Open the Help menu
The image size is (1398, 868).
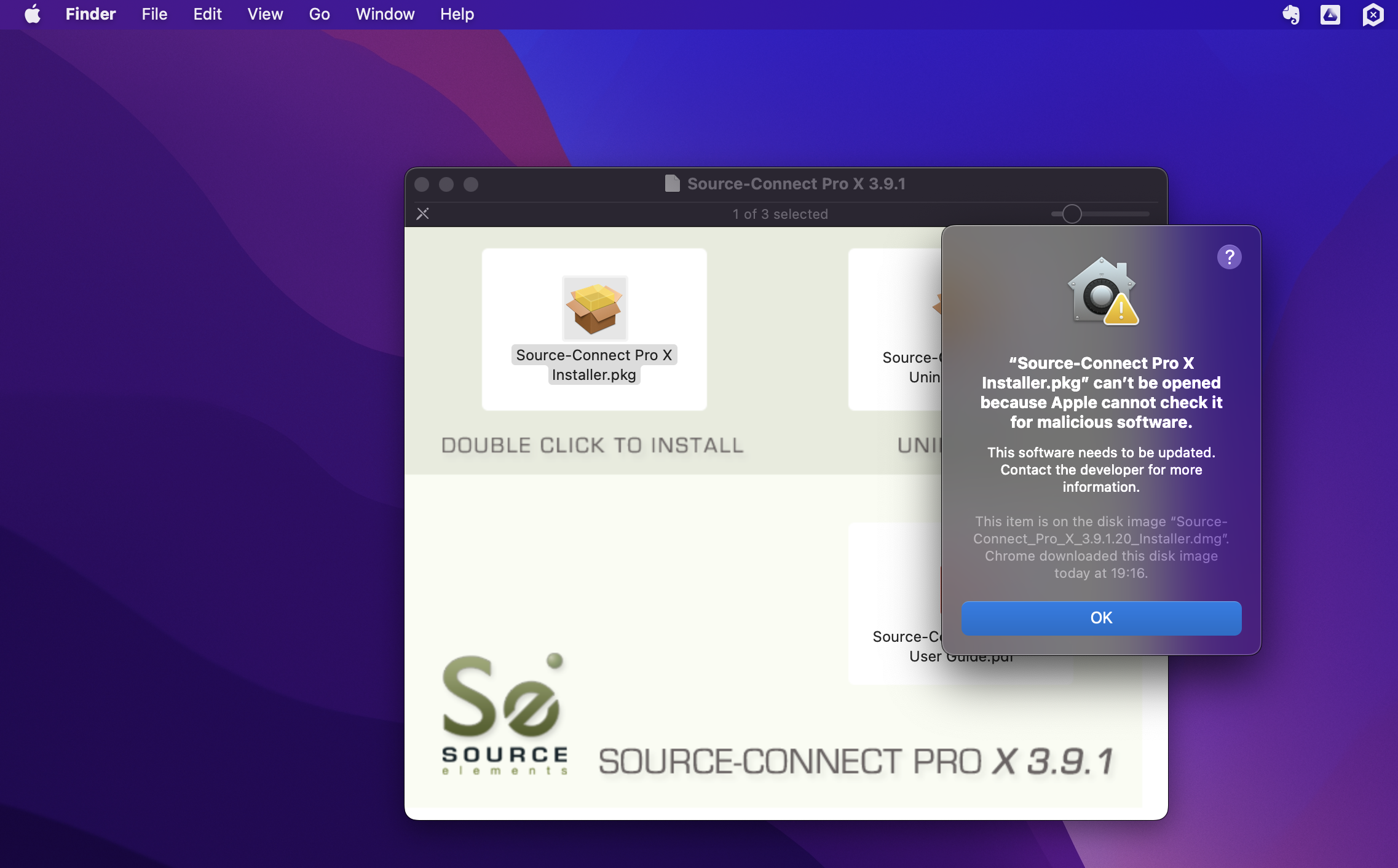(457, 14)
